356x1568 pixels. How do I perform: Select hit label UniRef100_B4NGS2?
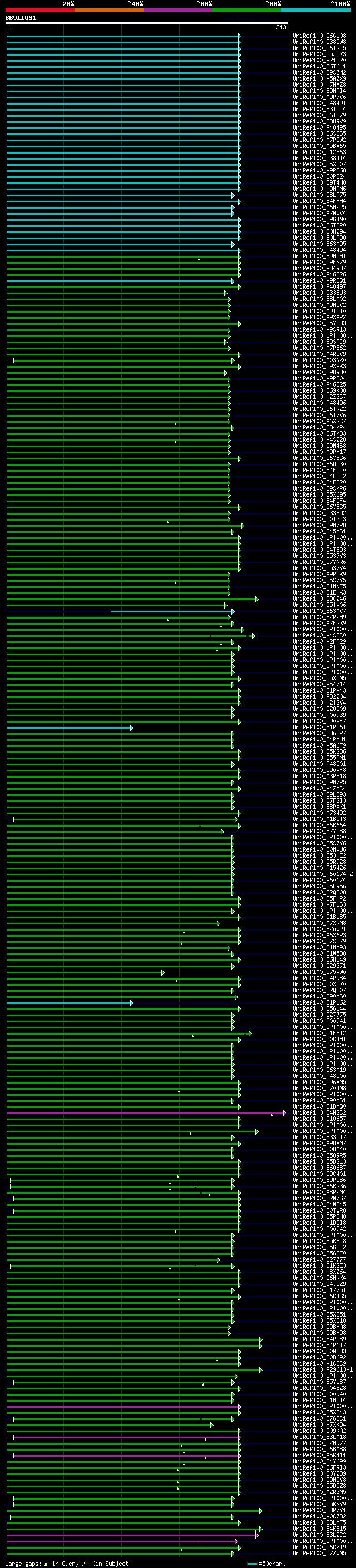319,1114
